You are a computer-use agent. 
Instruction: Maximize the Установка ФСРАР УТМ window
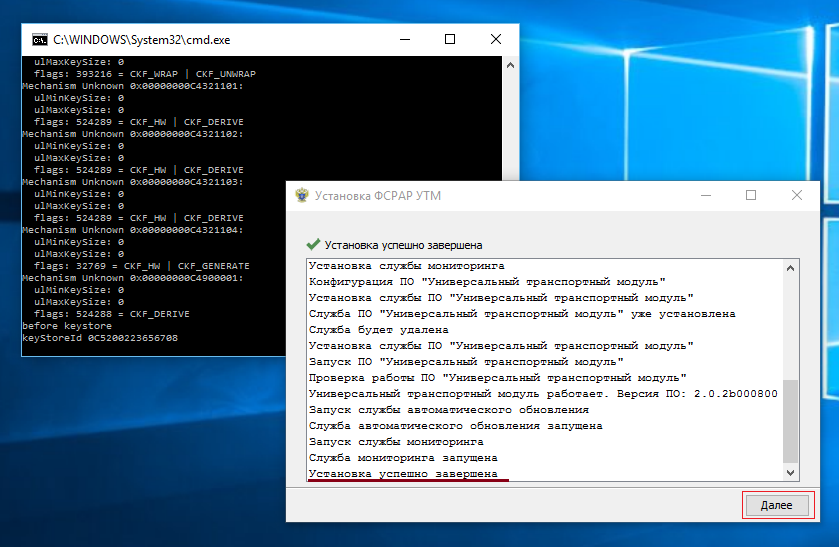[x=751, y=195]
